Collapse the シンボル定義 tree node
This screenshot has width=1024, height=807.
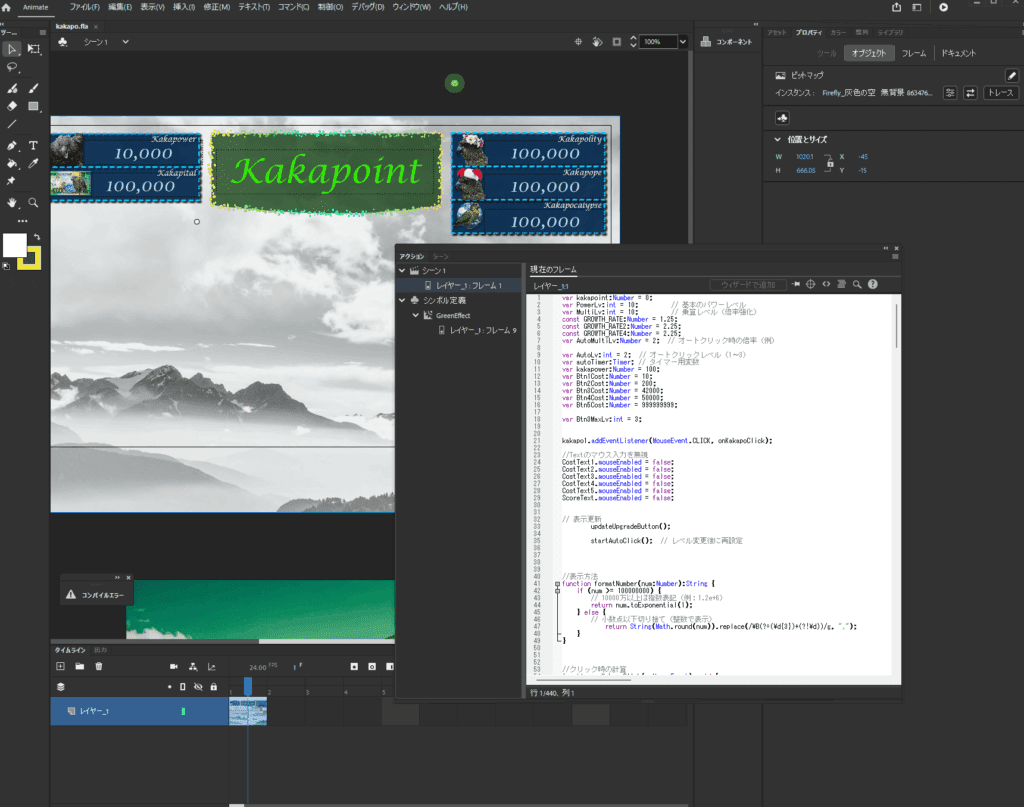pyautogui.click(x=403, y=300)
